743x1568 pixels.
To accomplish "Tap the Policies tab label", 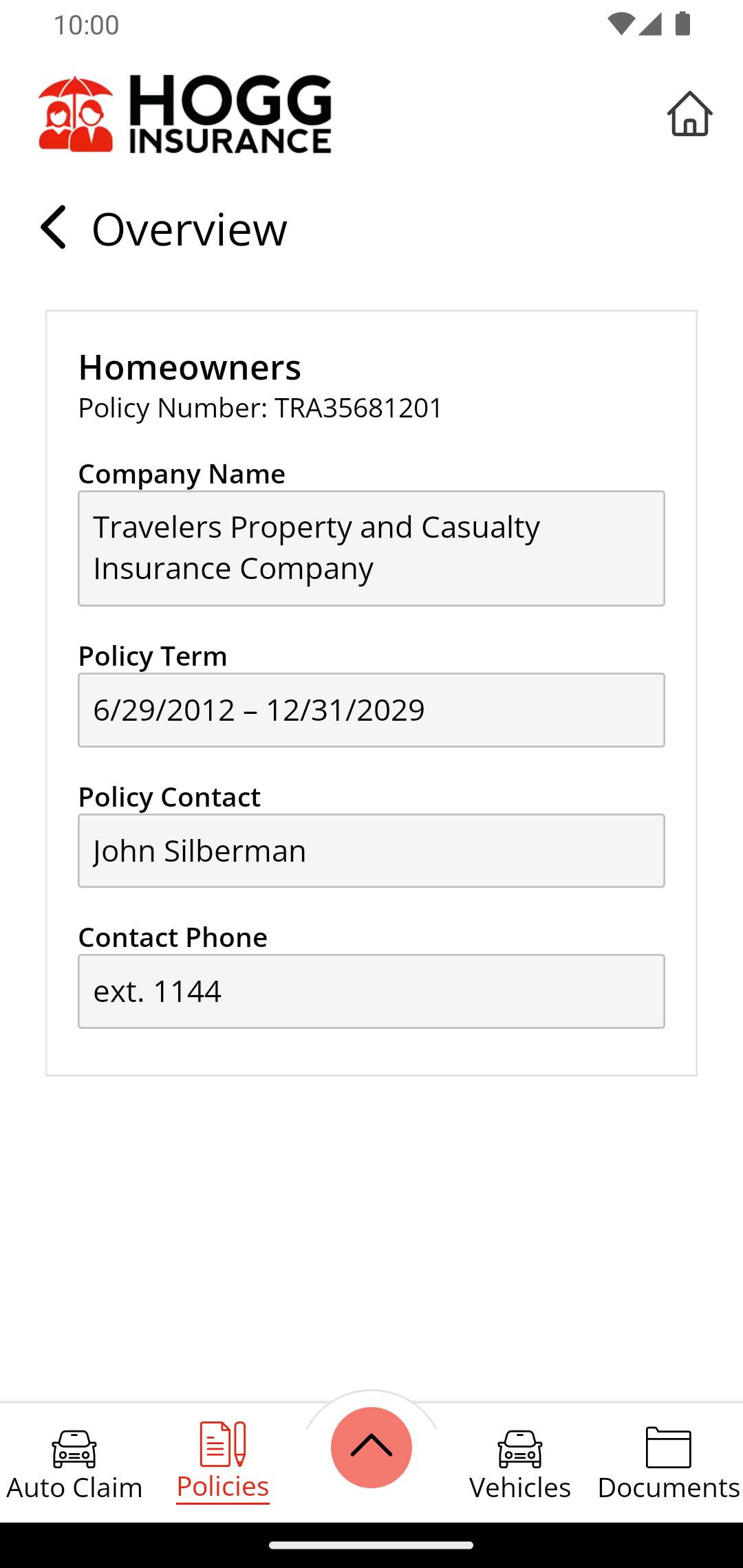I will pyautogui.click(x=222, y=1487).
